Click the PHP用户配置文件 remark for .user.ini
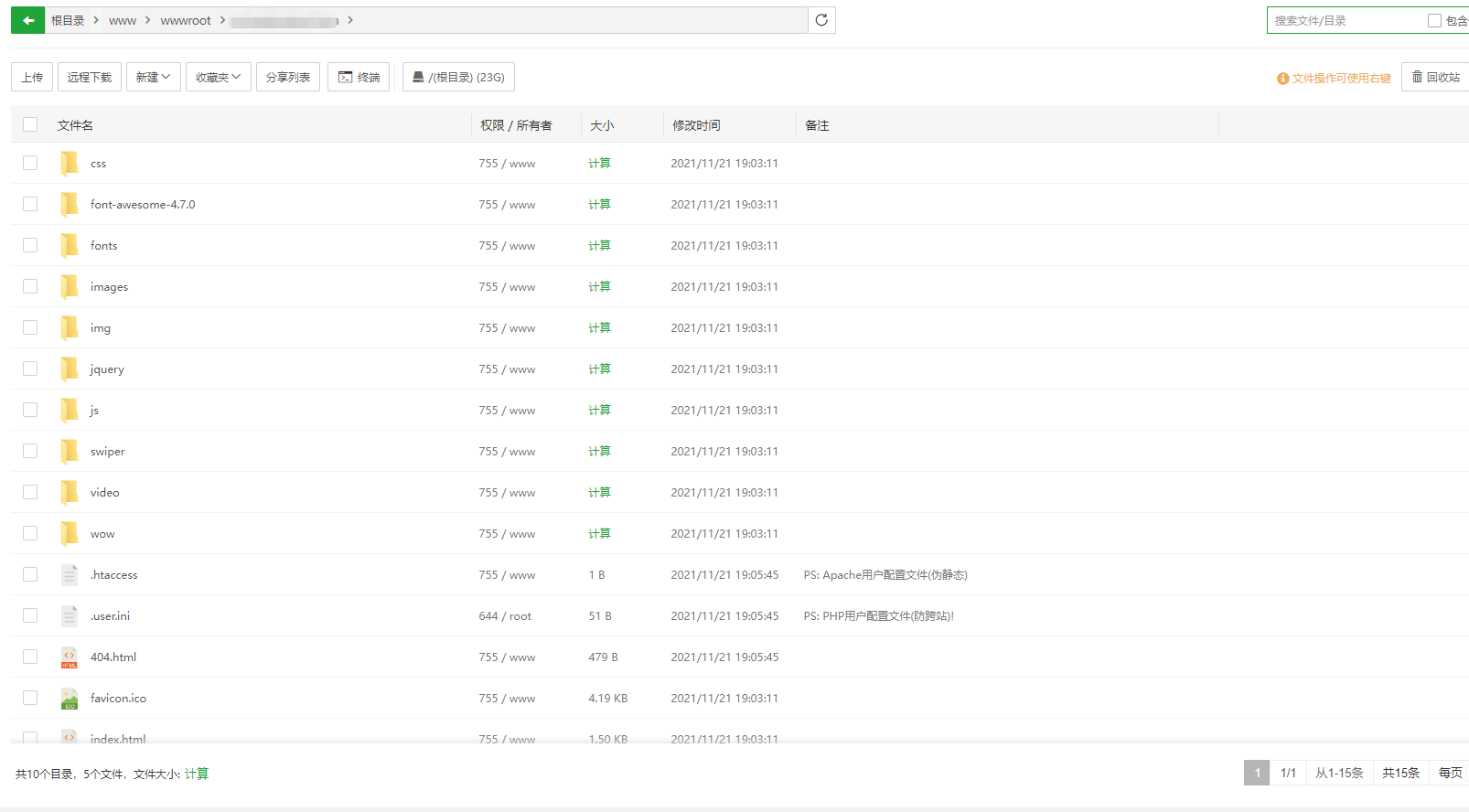Image resolution: width=1469 pixels, height=812 pixels. [879, 615]
